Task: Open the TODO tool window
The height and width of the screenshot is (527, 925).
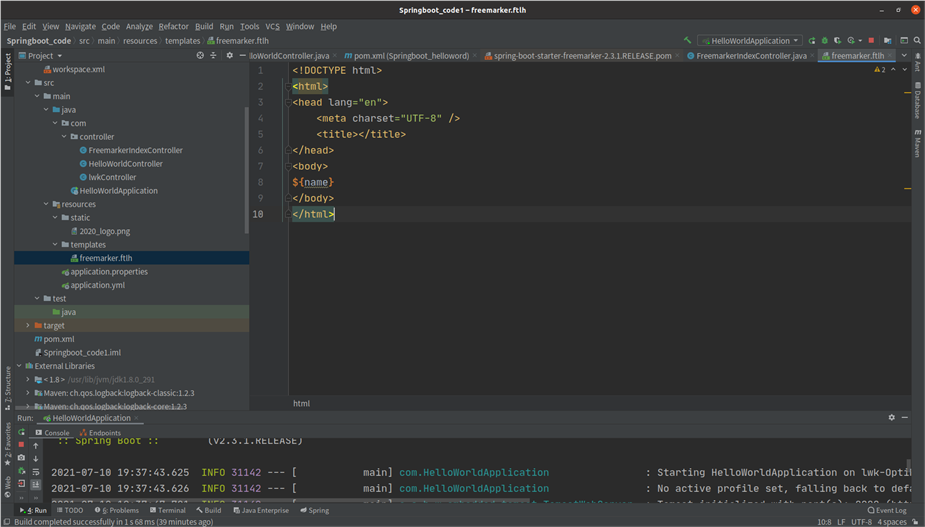Action: point(70,510)
